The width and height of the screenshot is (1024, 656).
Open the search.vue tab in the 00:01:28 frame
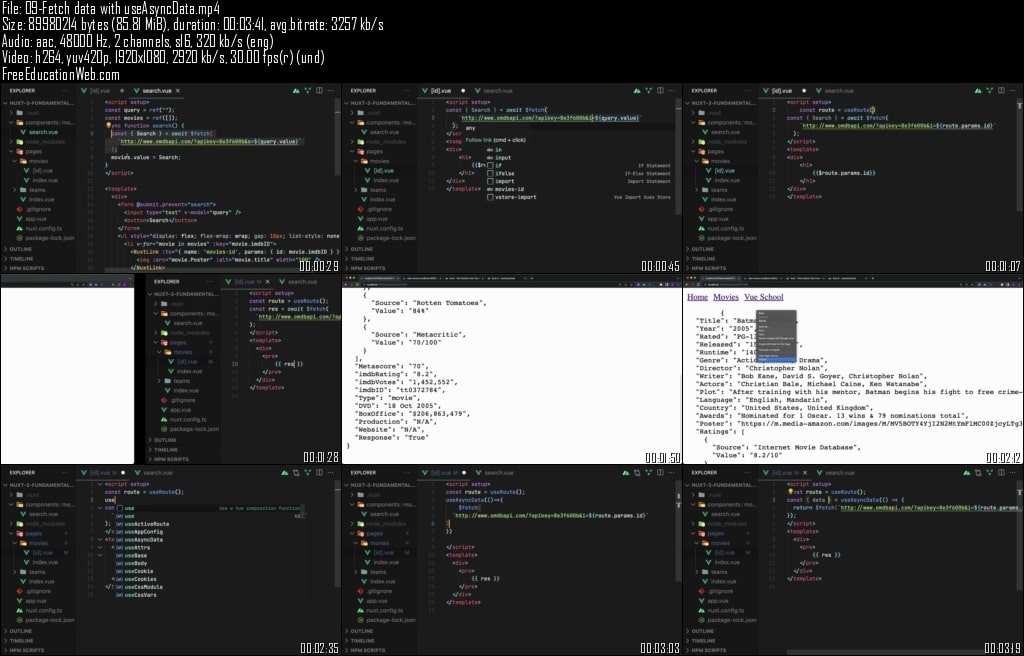coord(298,282)
